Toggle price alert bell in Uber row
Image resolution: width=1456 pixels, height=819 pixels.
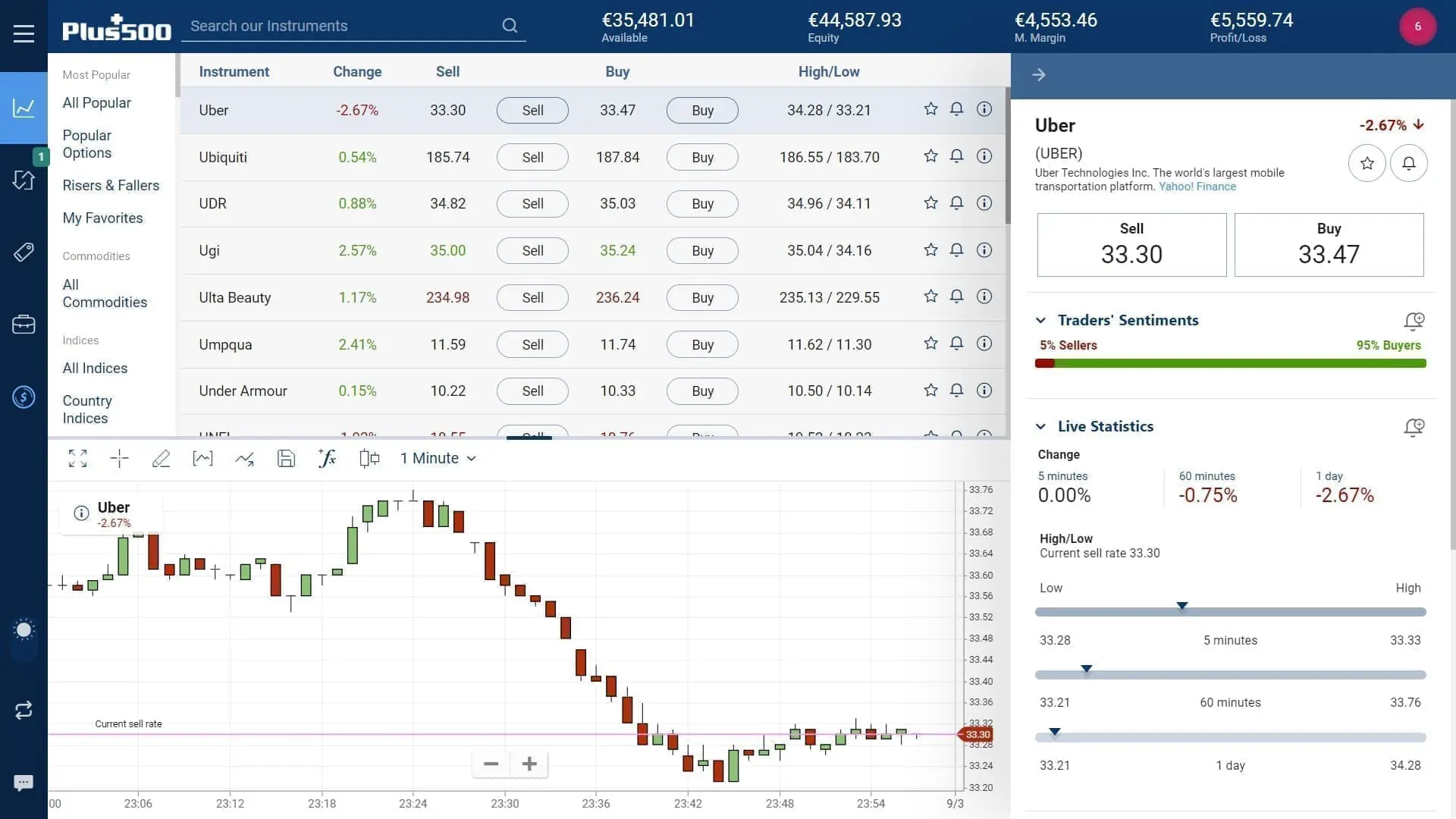click(957, 109)
